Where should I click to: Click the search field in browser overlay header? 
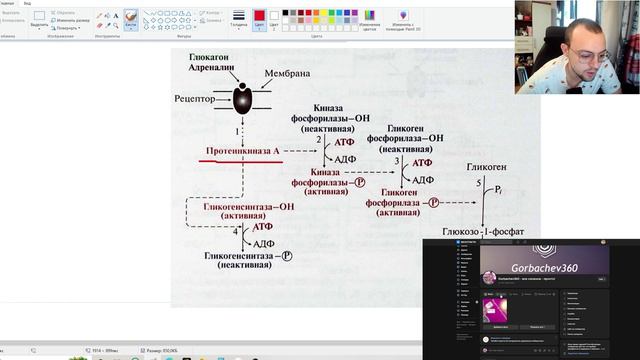tap(497, 242)
